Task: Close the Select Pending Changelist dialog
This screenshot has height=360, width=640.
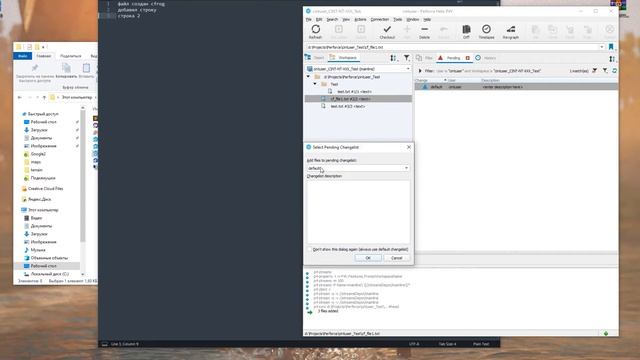Action: pyautogui.click(x=409, y=147)
